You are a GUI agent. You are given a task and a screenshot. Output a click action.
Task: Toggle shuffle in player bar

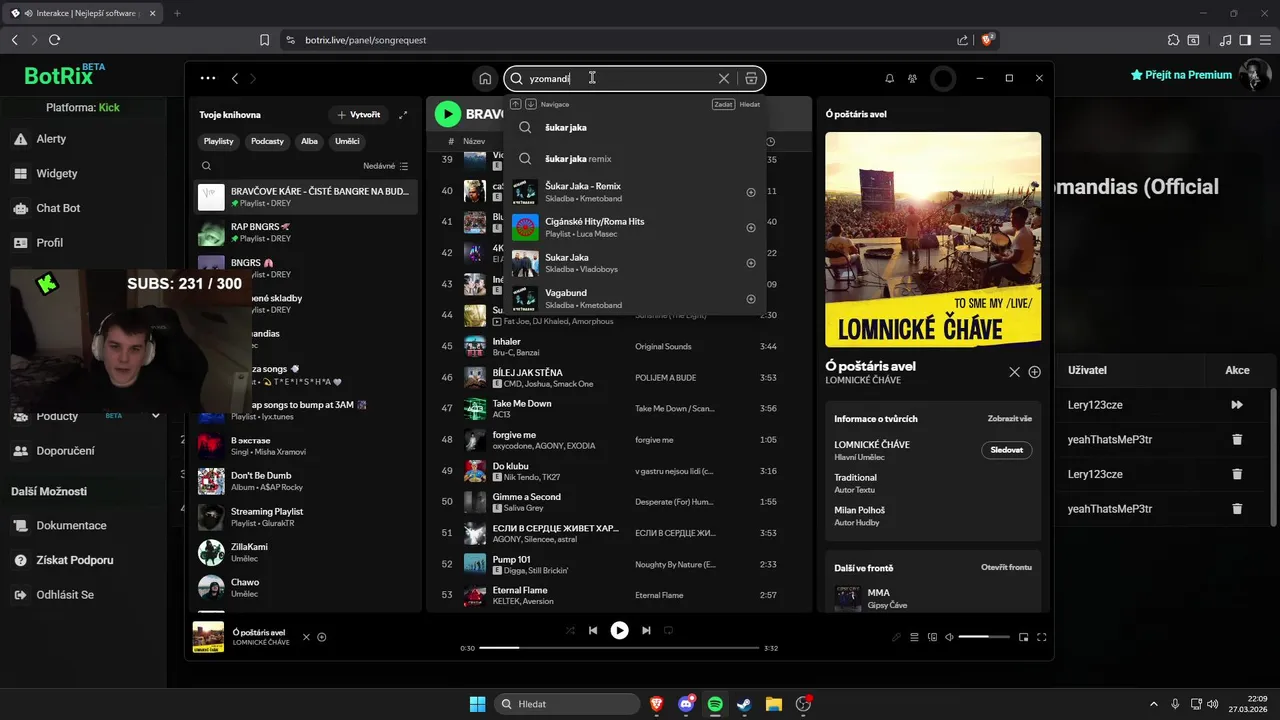[x=570, y=630]
